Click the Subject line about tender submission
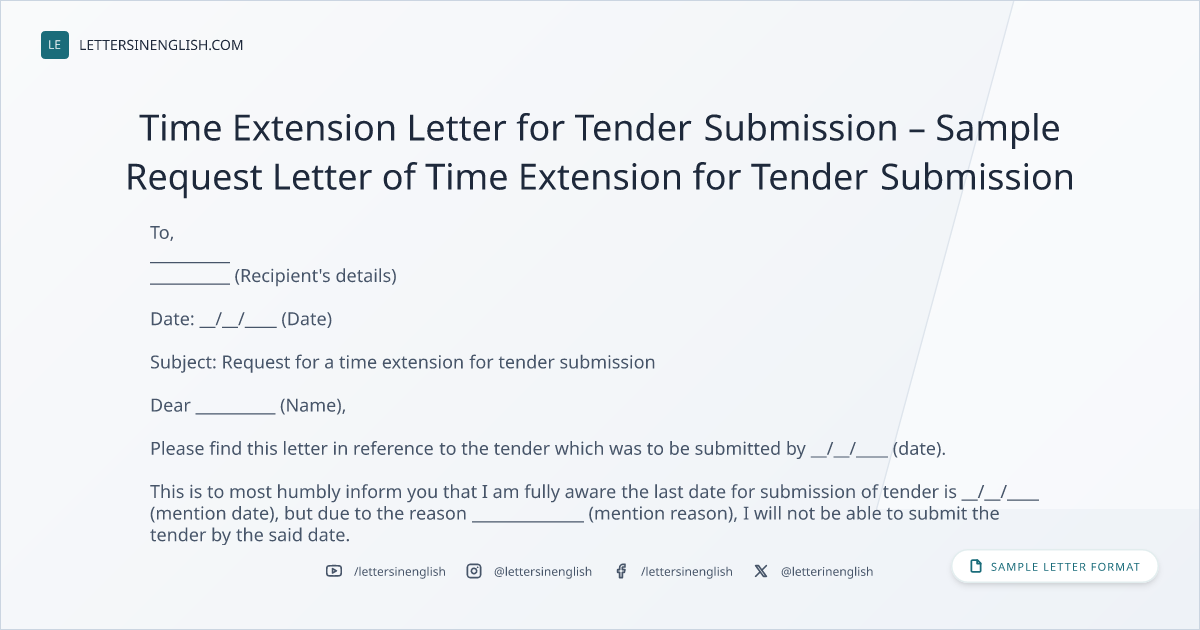 pos(403,362)
